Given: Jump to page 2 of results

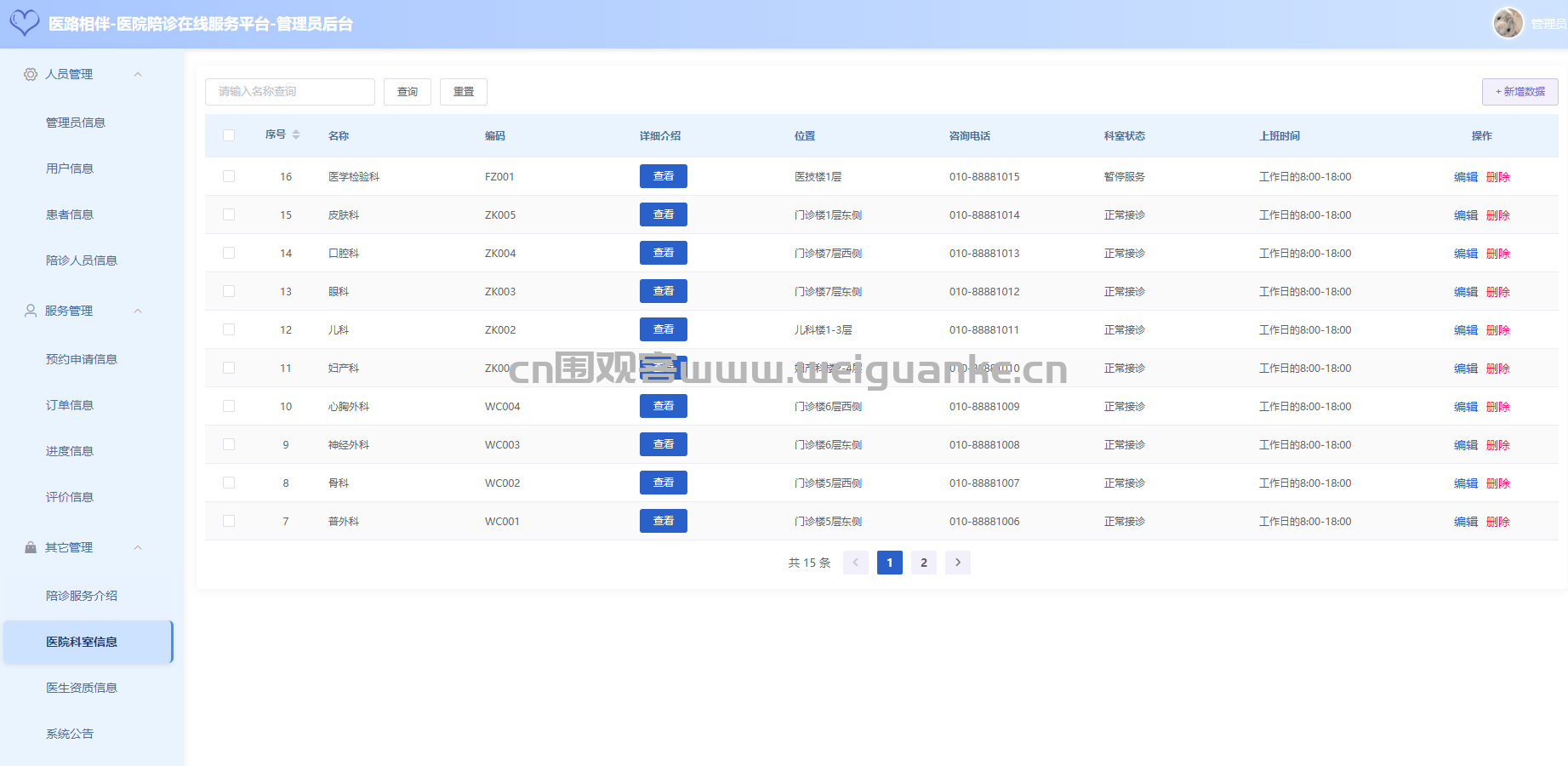Looking at the screenshot, I should point(923,563).
